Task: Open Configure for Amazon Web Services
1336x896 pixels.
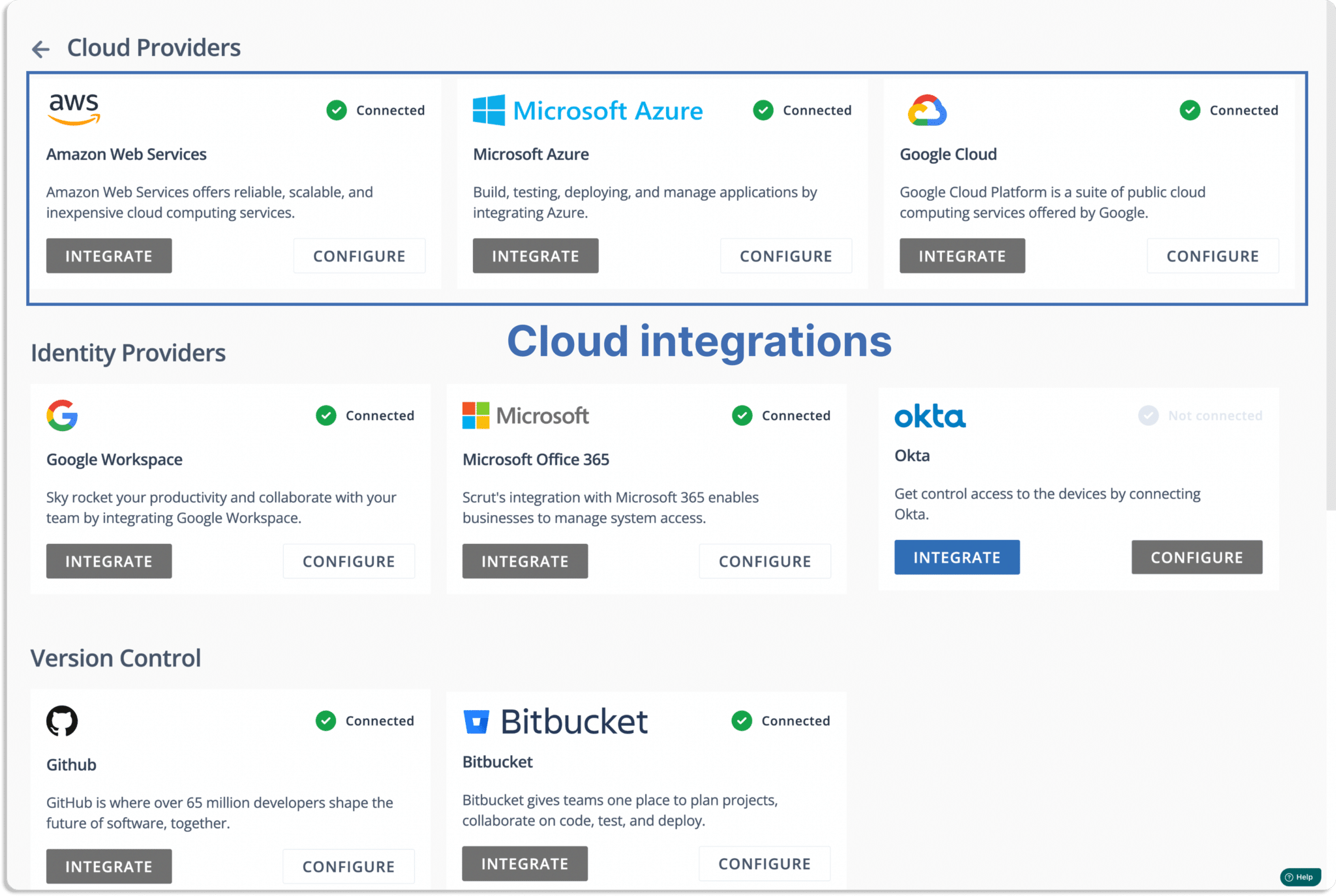Action: 359,256
